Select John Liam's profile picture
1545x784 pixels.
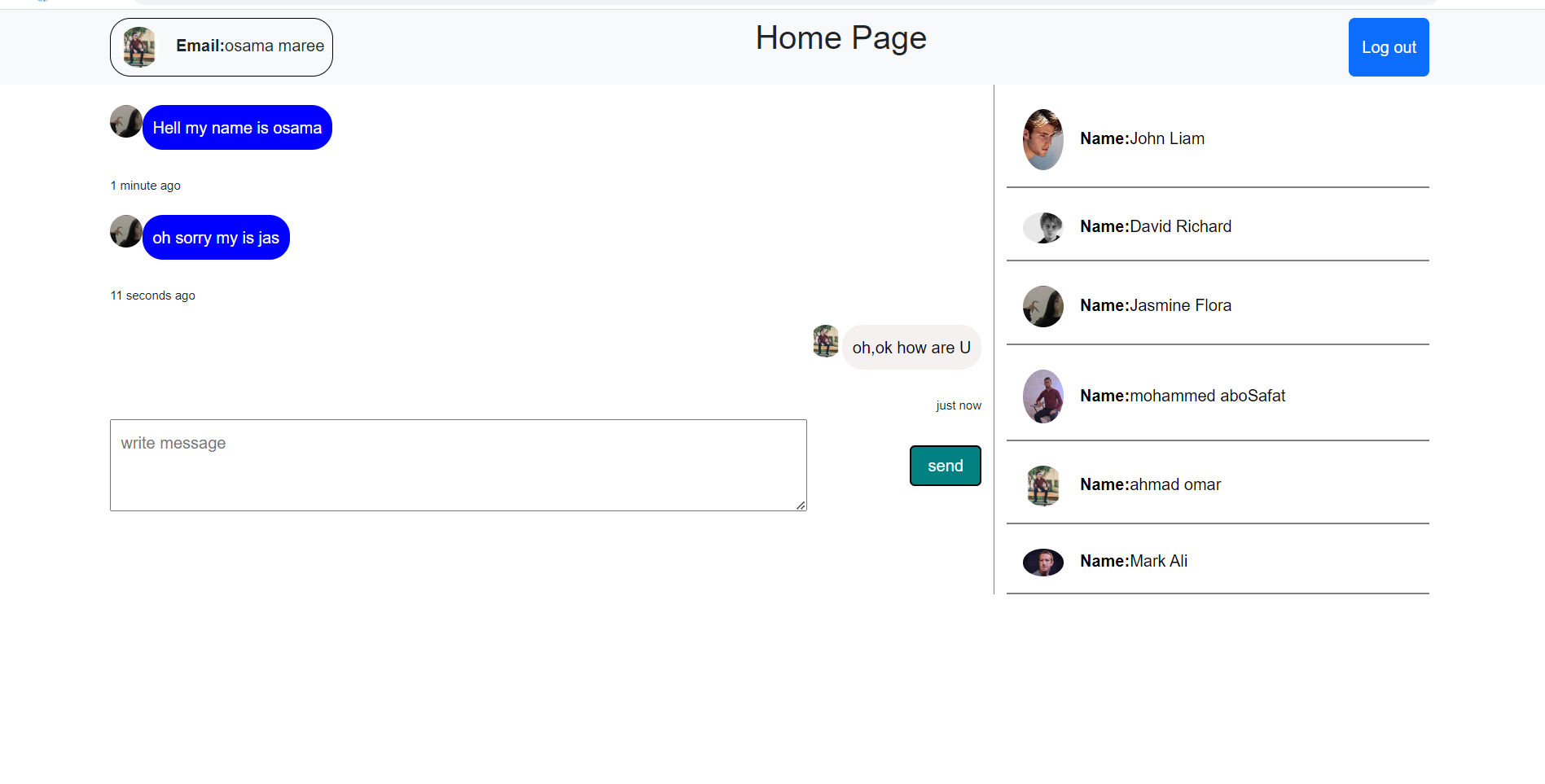point(1042,139)
